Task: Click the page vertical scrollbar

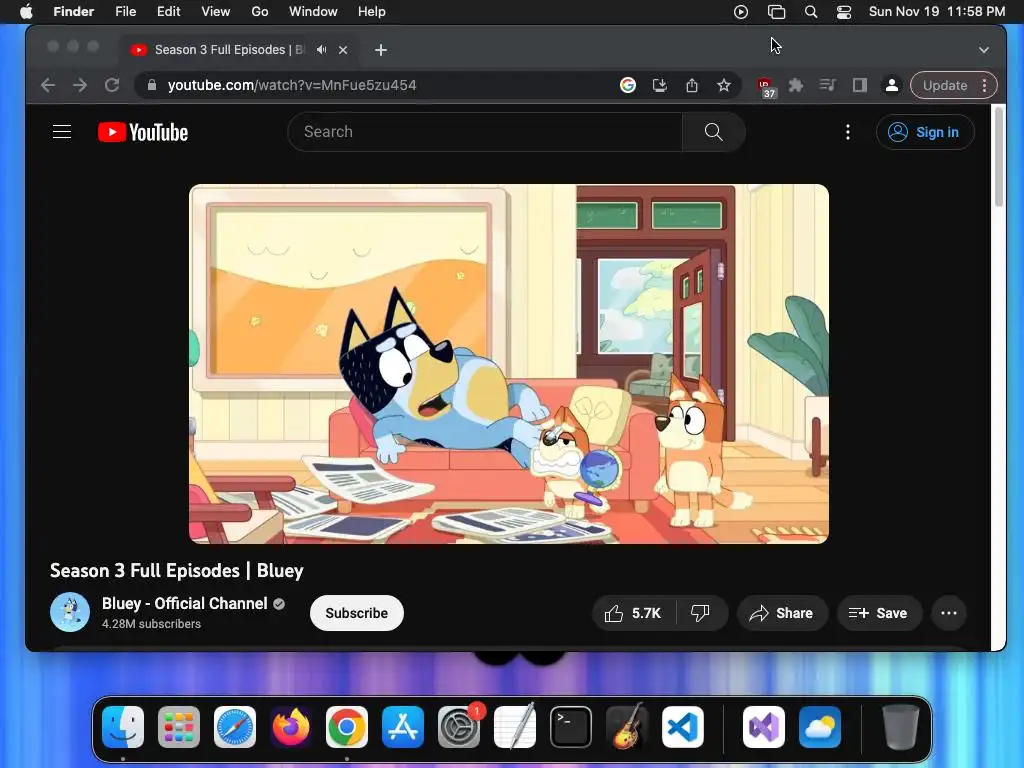Action: click(999, 157)
